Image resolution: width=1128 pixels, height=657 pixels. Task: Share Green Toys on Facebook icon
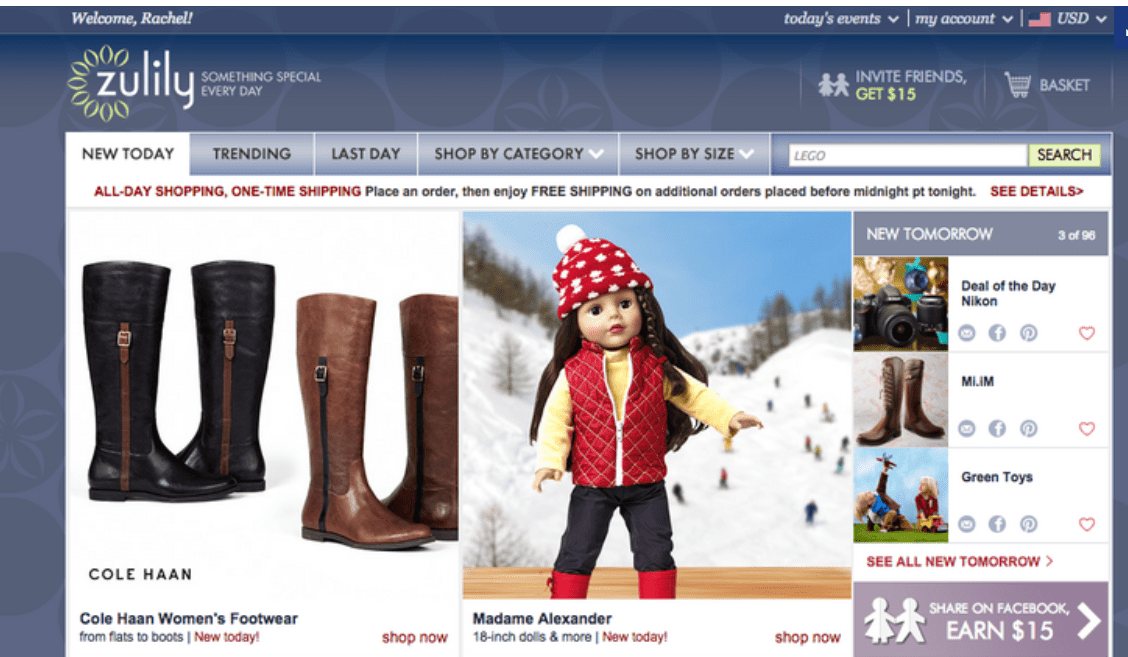[x=997, y=524]
